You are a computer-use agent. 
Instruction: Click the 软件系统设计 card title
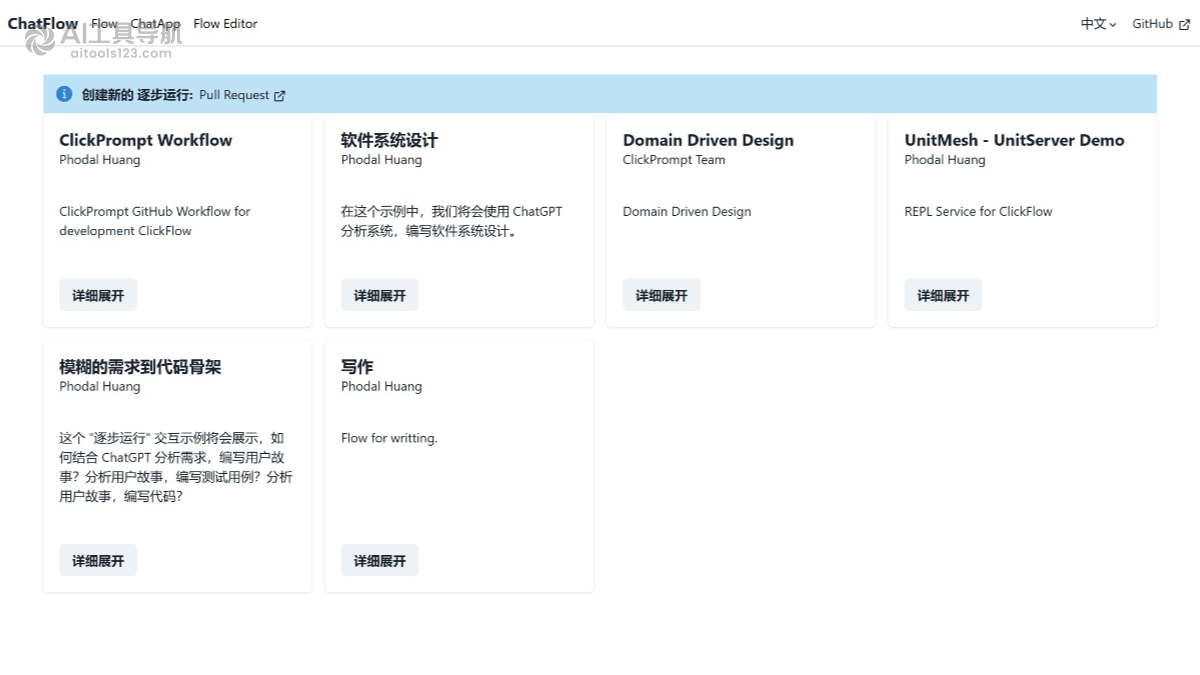[389, 140]
